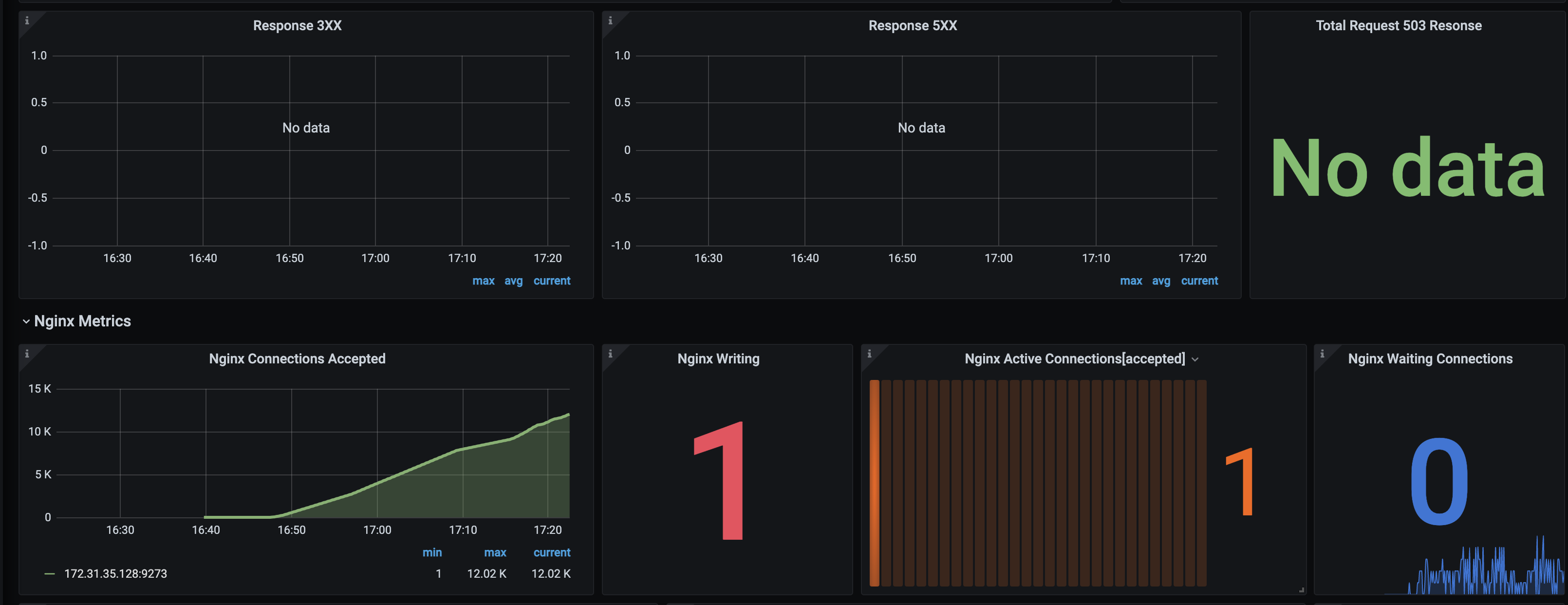This screenshot has width=1568, height=605.
Task: Click the green series color line in legend
Action: point(50,574)
